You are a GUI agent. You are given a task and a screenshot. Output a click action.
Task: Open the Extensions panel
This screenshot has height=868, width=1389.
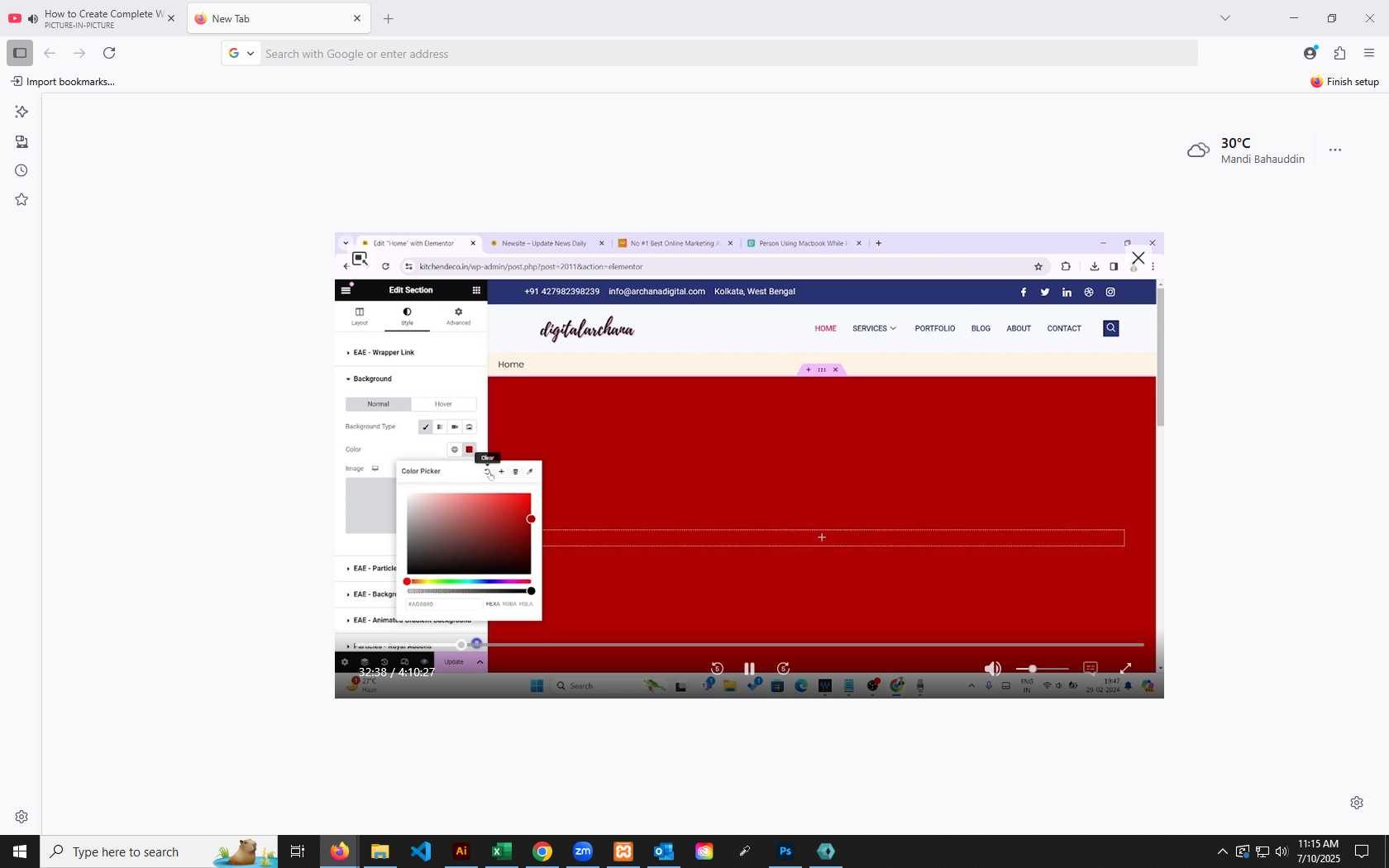point(1339,53)
